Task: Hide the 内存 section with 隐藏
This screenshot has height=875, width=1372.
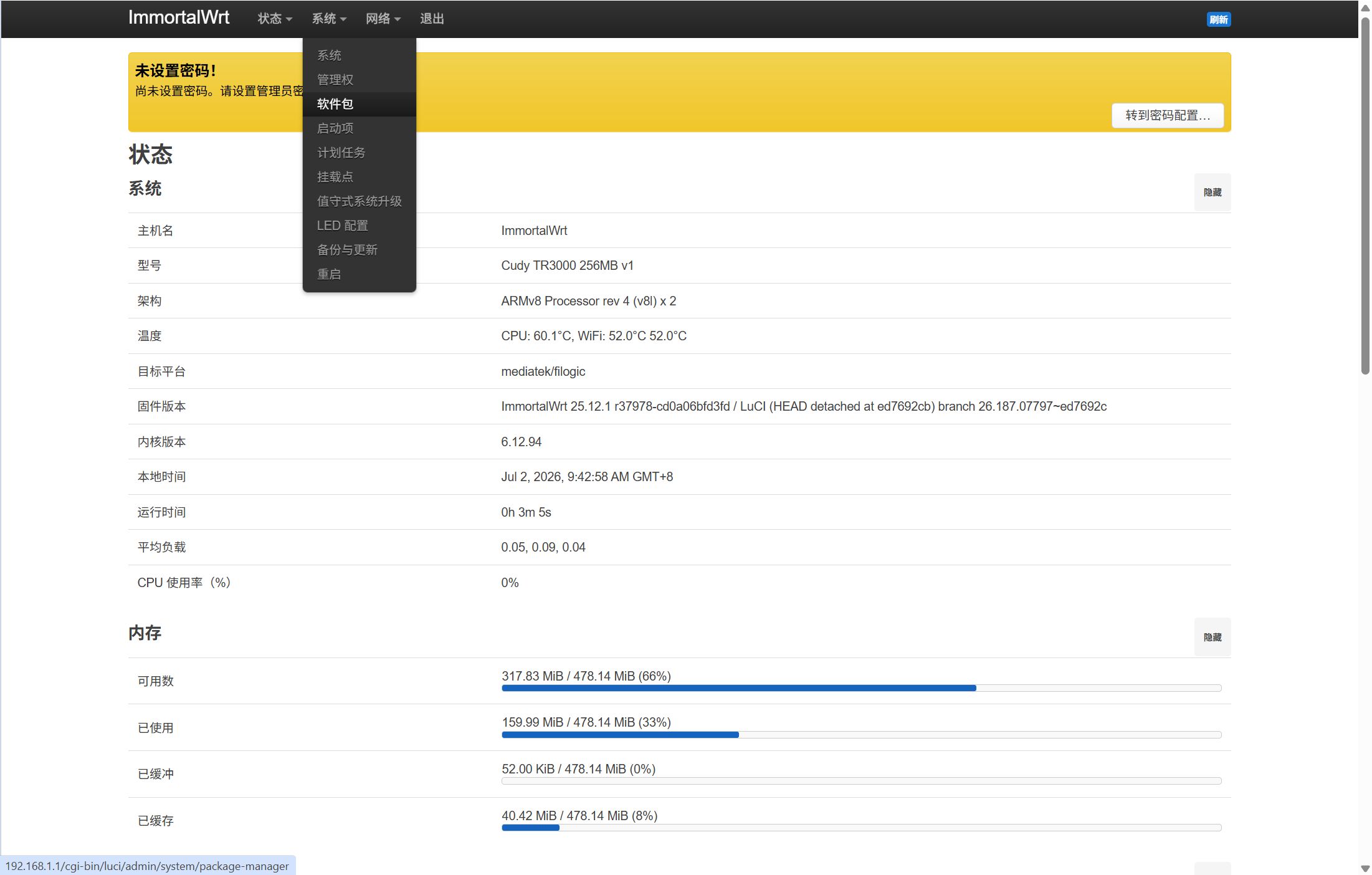Action: click(x=1212, y=637)
